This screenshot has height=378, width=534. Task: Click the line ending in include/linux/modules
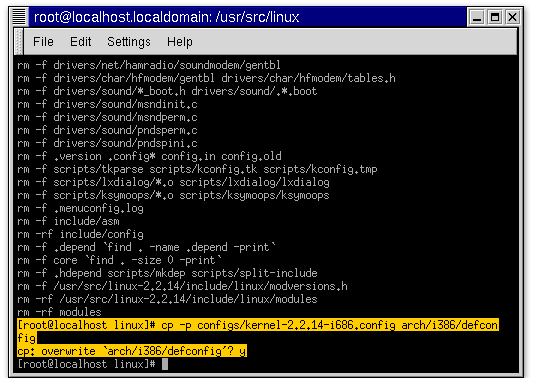[x=167, y=299]
